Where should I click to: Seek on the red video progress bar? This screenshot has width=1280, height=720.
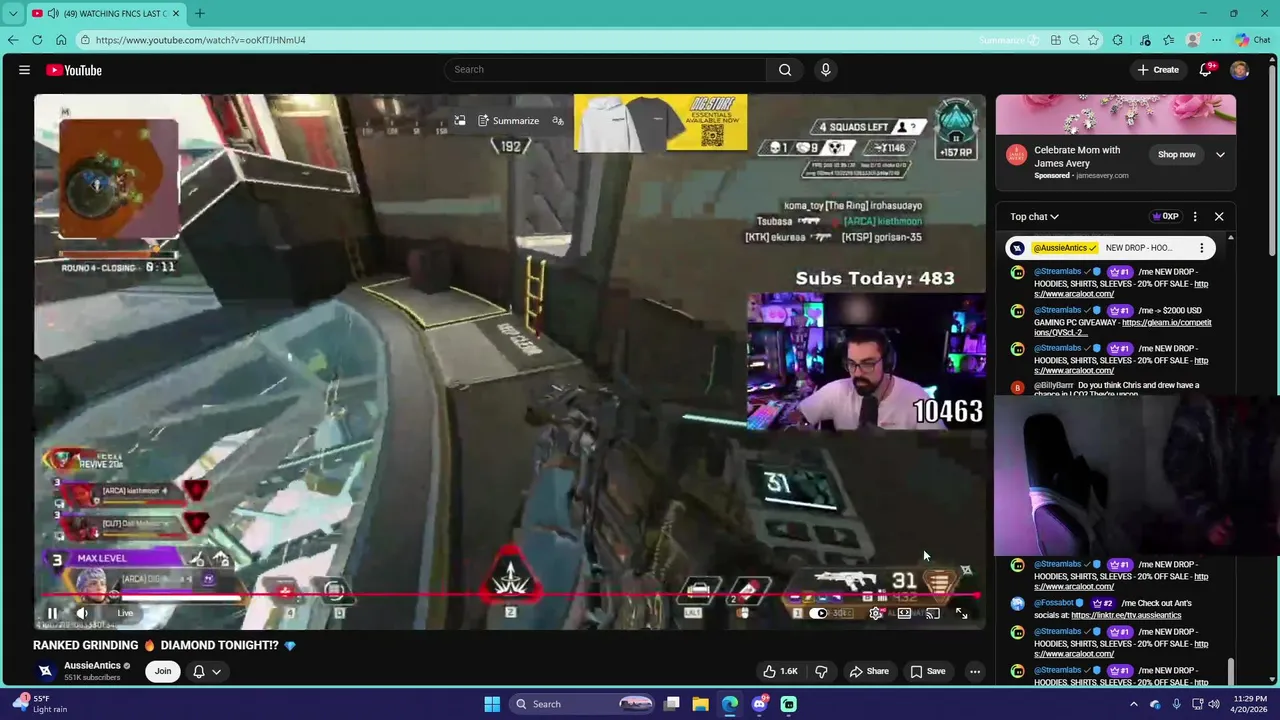click(510, 596)
